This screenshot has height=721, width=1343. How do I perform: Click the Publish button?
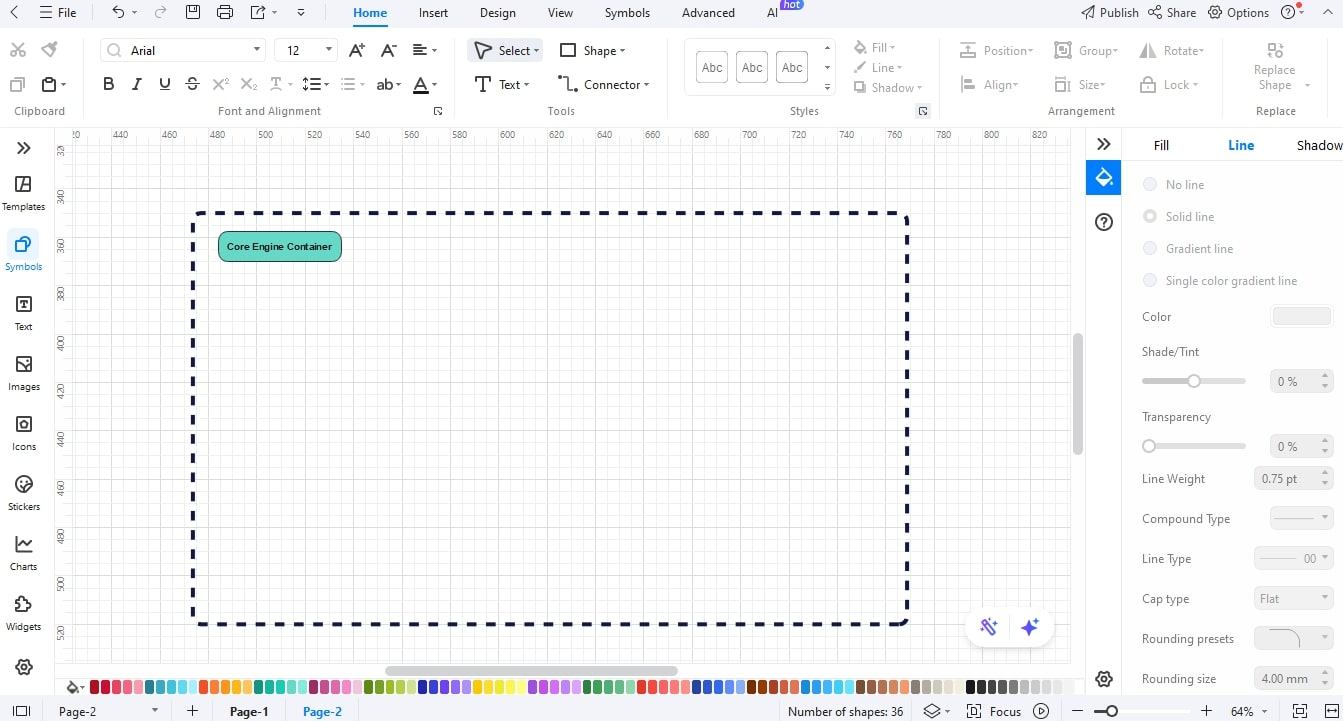[1110, 13]
